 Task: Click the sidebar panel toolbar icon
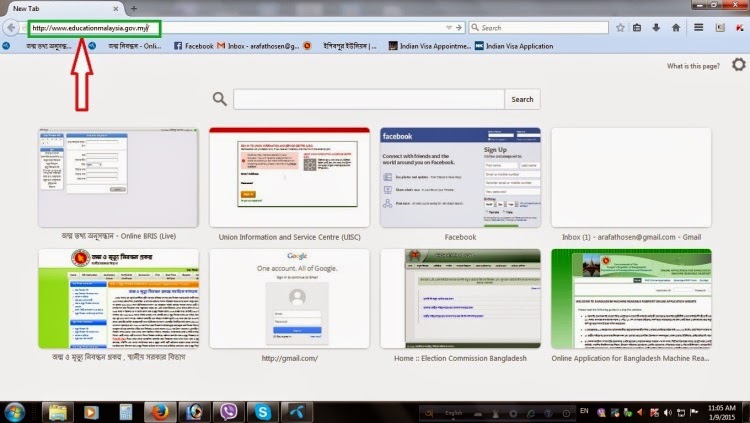(x=720, y=28)
